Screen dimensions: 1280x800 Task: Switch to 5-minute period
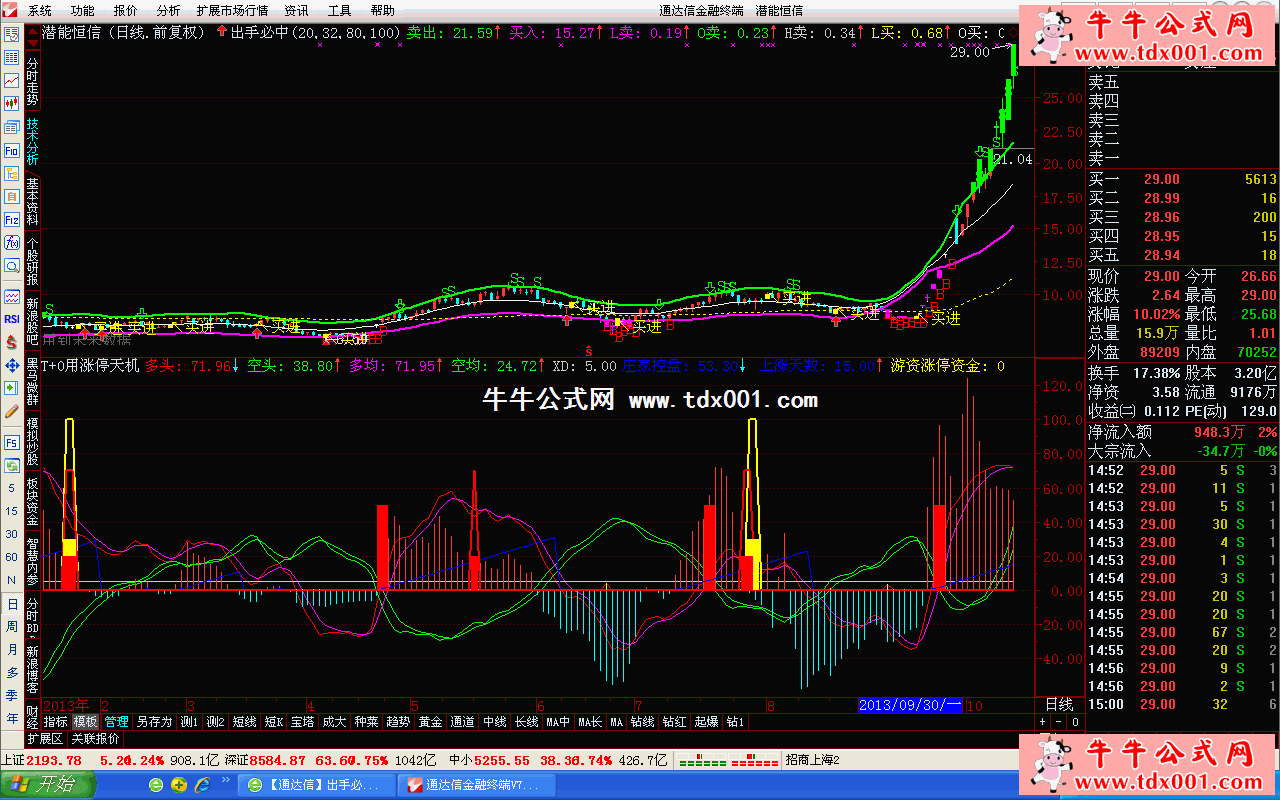[12, 489]
